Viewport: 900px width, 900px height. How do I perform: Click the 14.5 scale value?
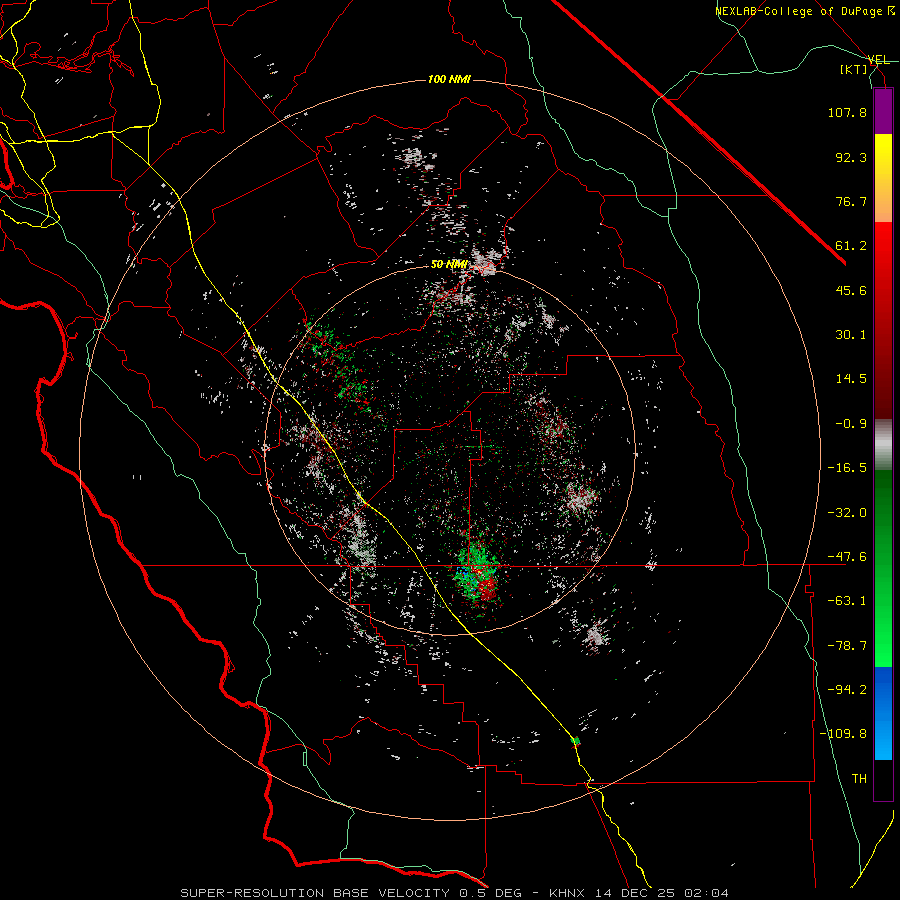(x=851, y=379)
